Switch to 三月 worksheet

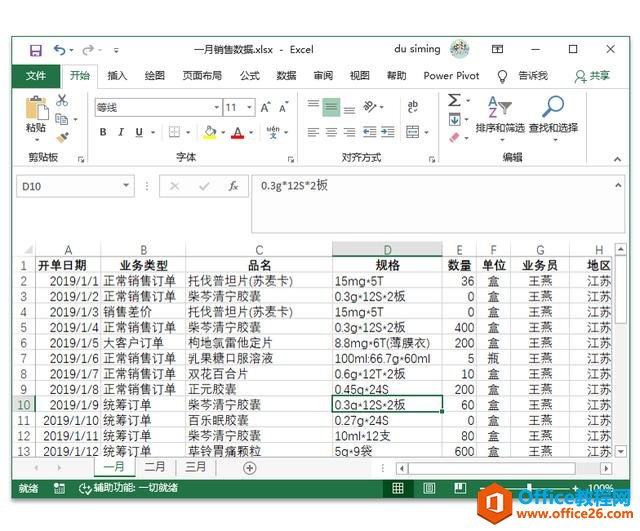(x=195, y=467)
